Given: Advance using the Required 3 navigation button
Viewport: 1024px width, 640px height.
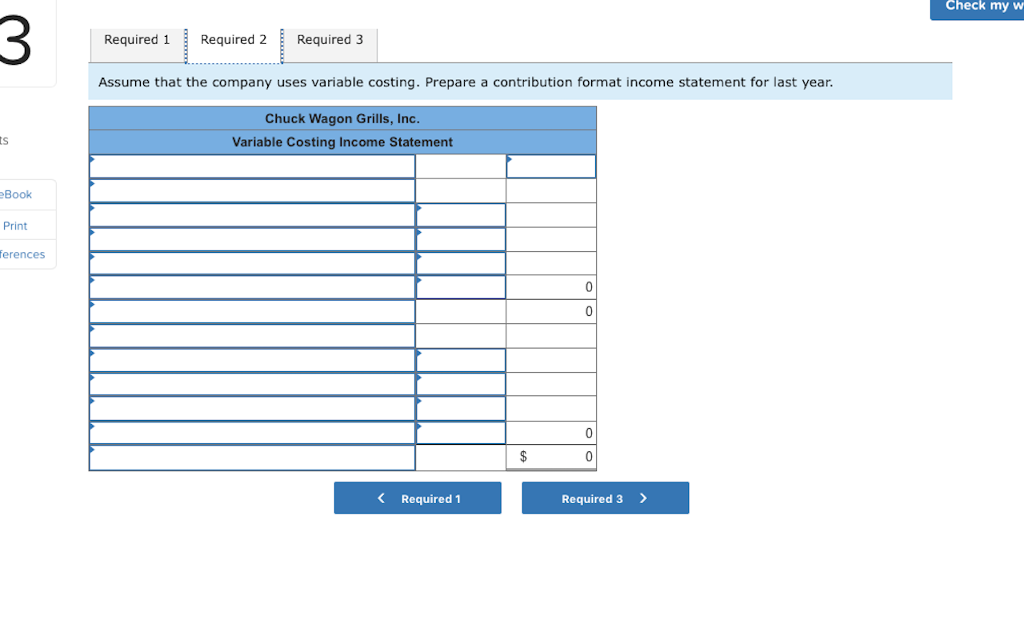Looking at the screenshot, I should tap(605, 497).
